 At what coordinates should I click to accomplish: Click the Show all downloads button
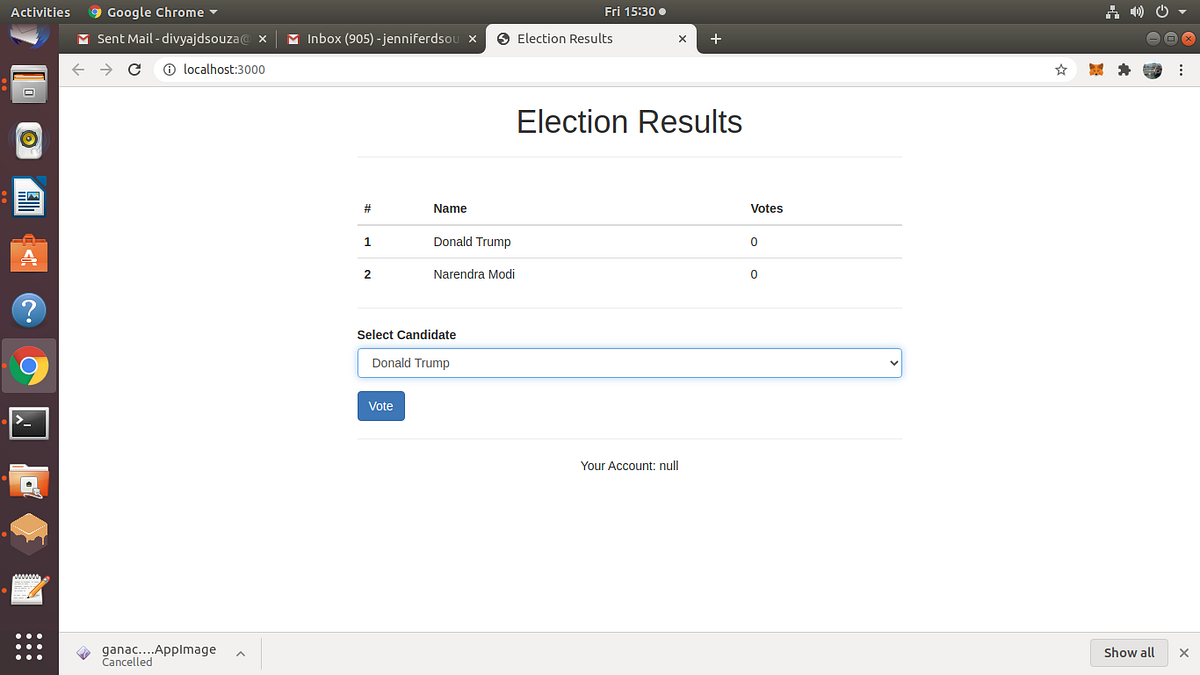point(1129,652)
